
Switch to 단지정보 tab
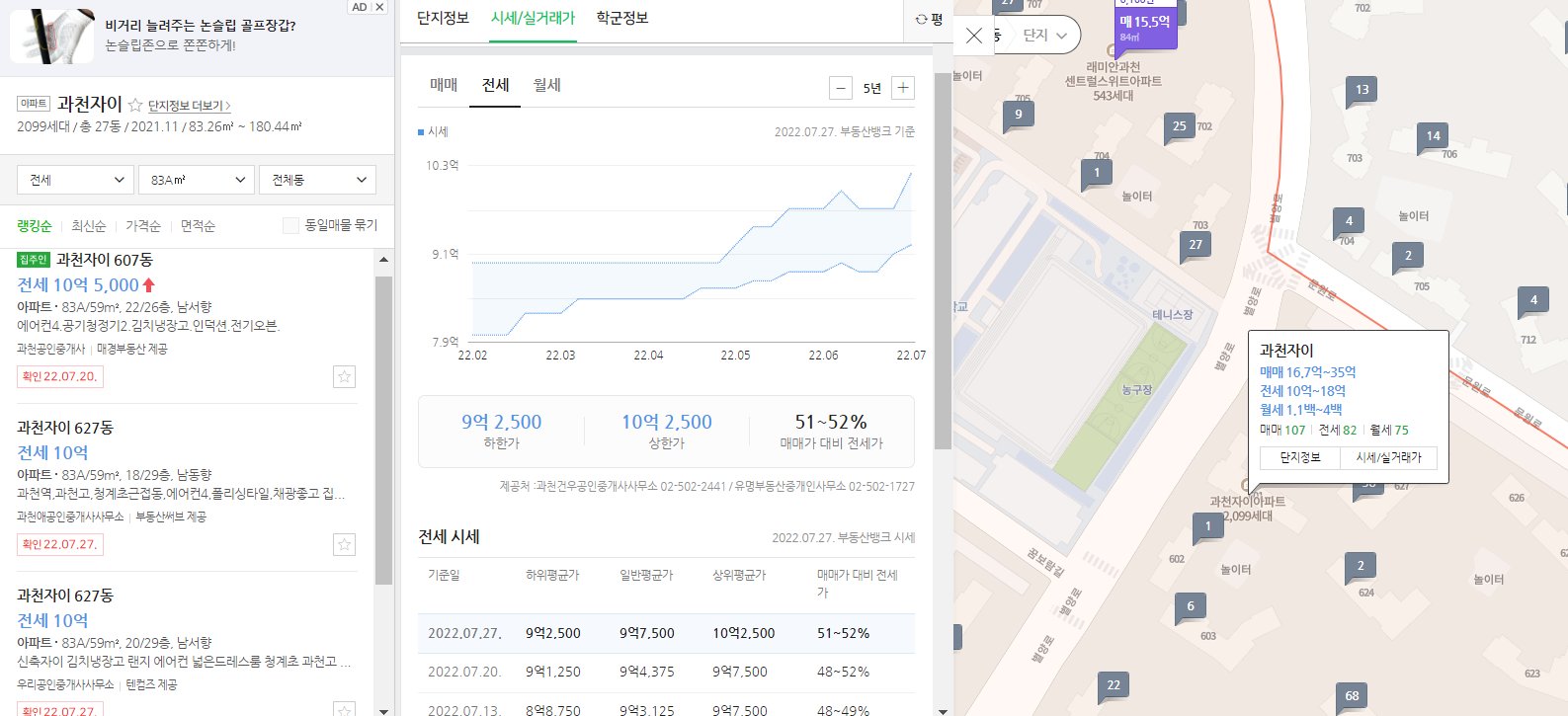pyautogui.click(x=443, y=18)
